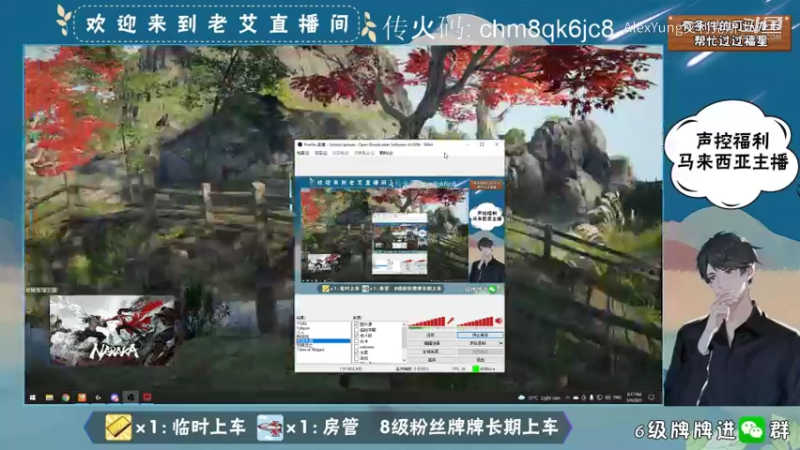Toggle the source checkbox directly above welcome
The image size is (800, 450).
click(356, 341)
